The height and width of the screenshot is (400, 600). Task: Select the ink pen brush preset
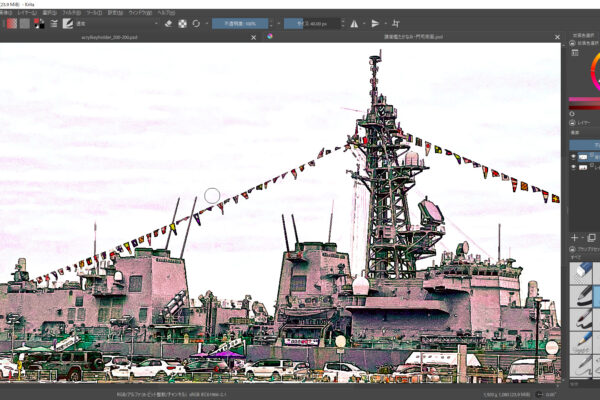point(581,296)
